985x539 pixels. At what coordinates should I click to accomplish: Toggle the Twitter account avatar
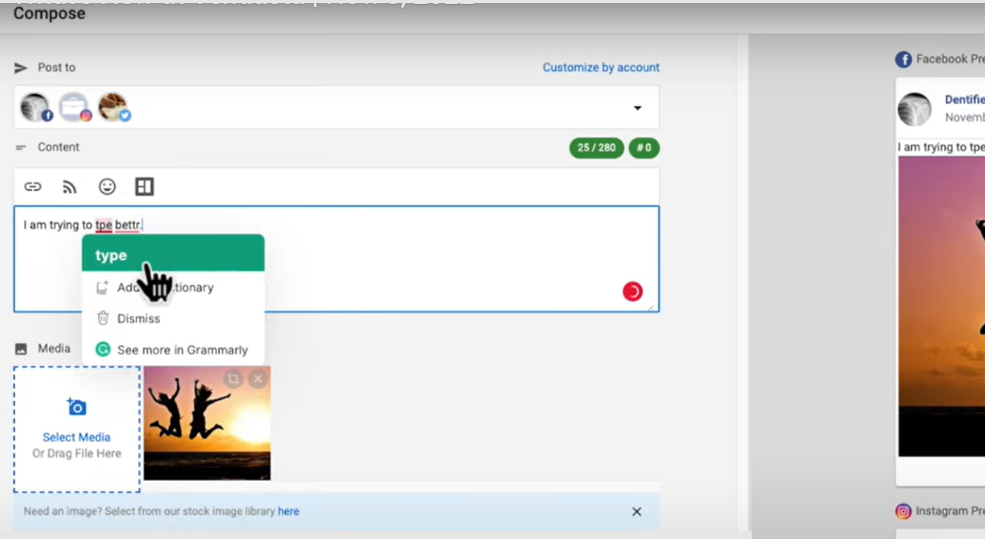click(x=113, y=107)
